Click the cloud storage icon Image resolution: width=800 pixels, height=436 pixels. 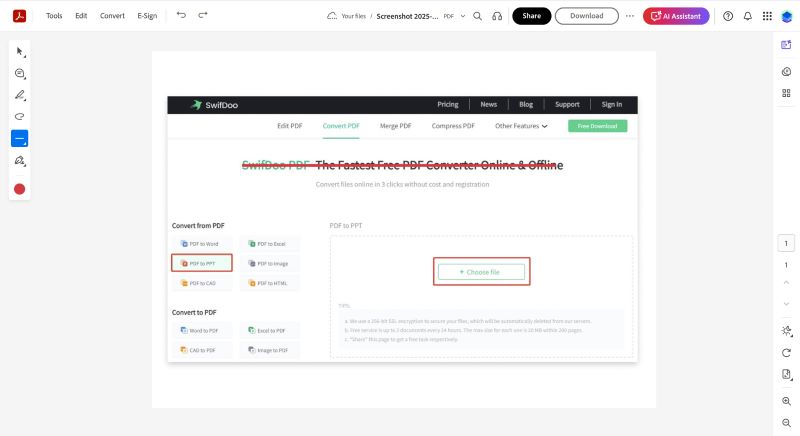click(x=332, y=16)
